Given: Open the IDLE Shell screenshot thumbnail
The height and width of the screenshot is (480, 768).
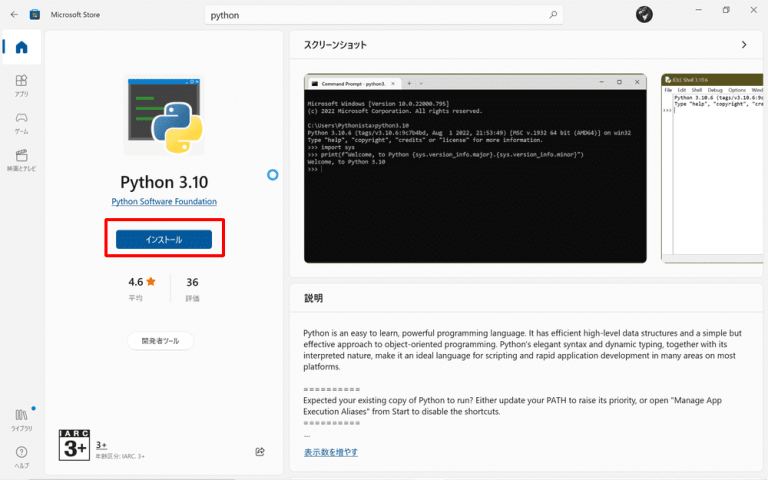Looking at the screenshot, I should click(714, 168).
